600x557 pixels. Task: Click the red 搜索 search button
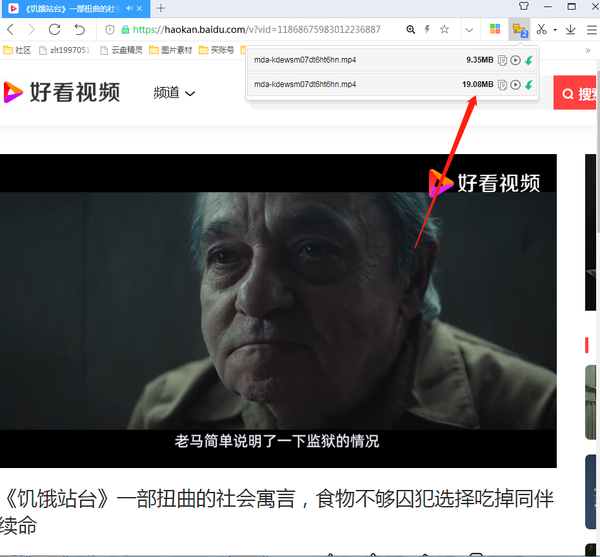[575, 93]
